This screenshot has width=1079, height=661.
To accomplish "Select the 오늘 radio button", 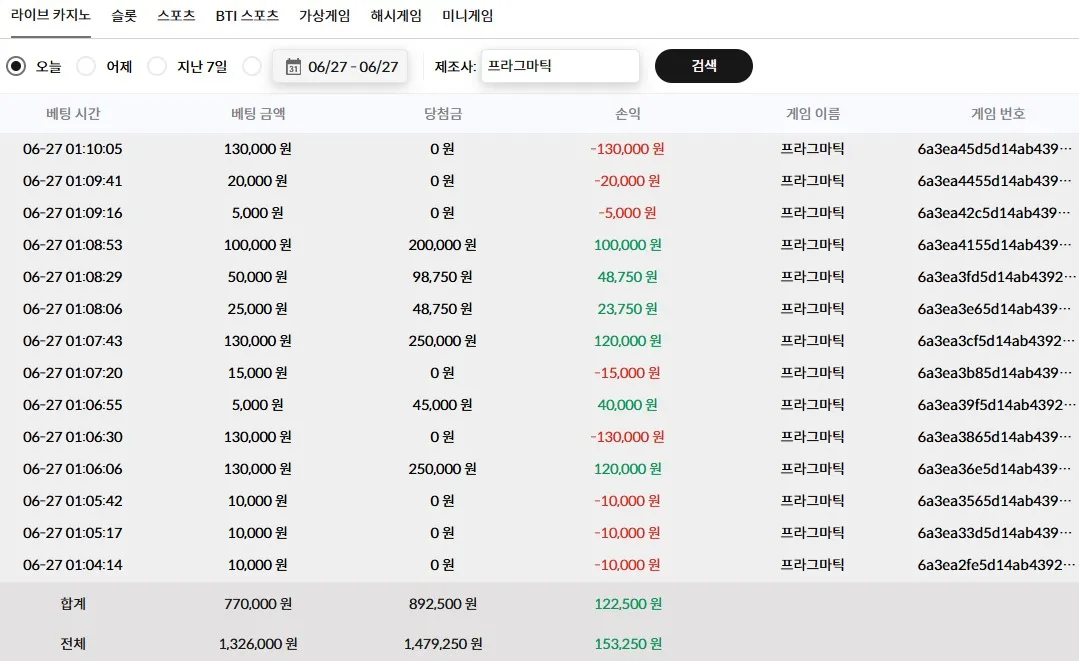I will pos(16,66).
